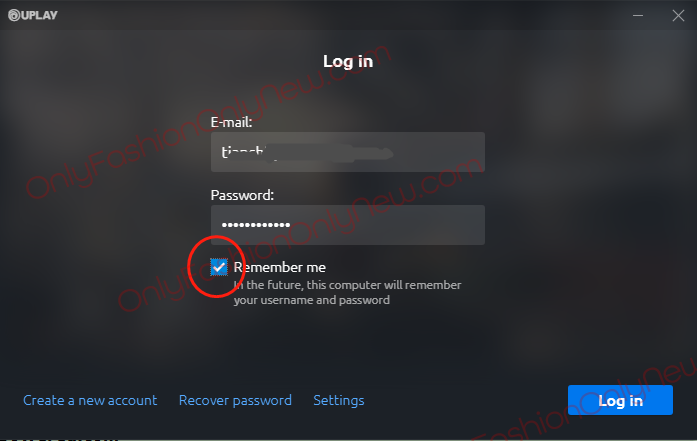The height and width of the screenshot is (441, 697).
Task: Toggle Remember me via its label text
Action: 280,267
